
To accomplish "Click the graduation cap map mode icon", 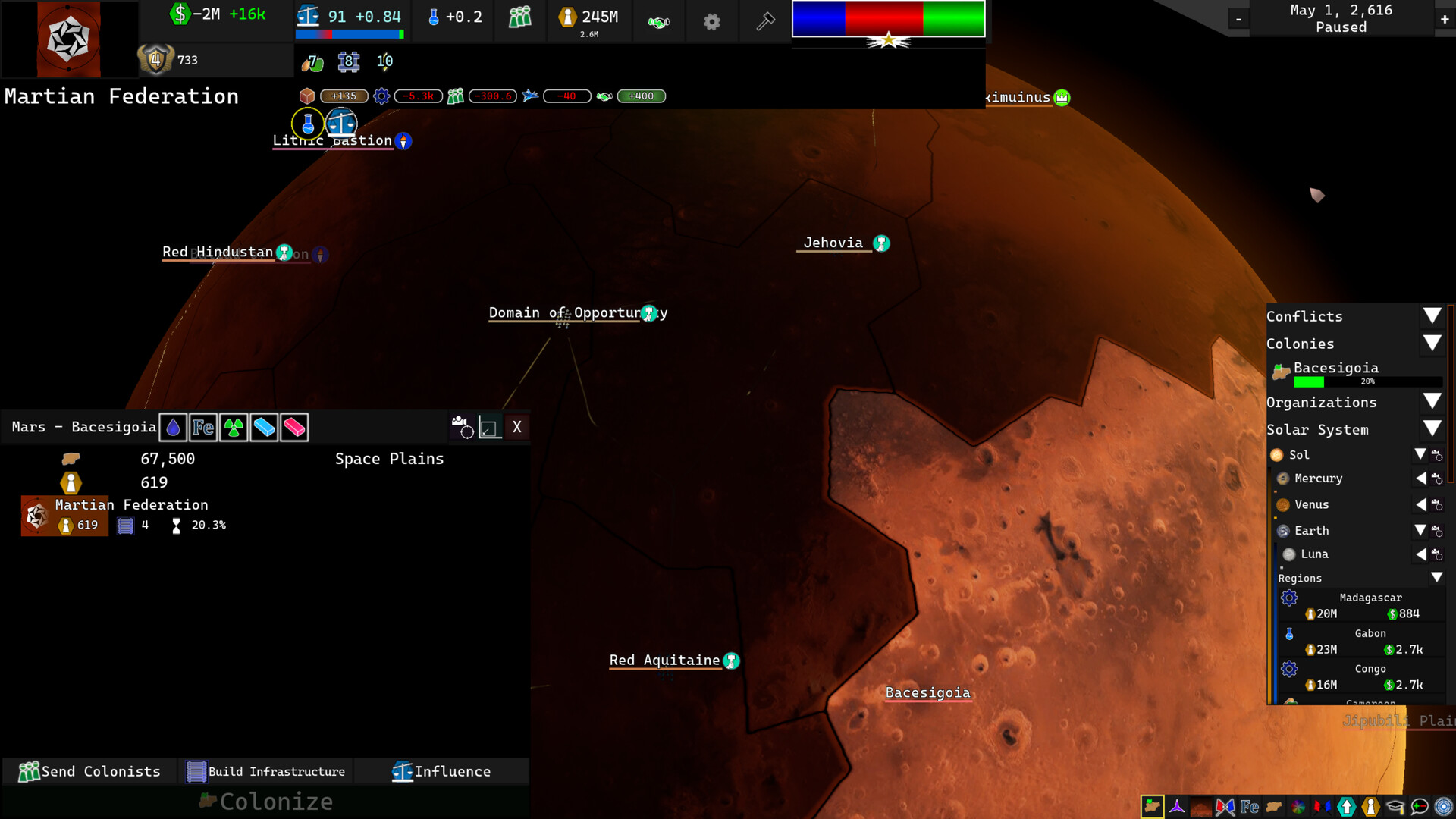I will (x=1395, y=807).
